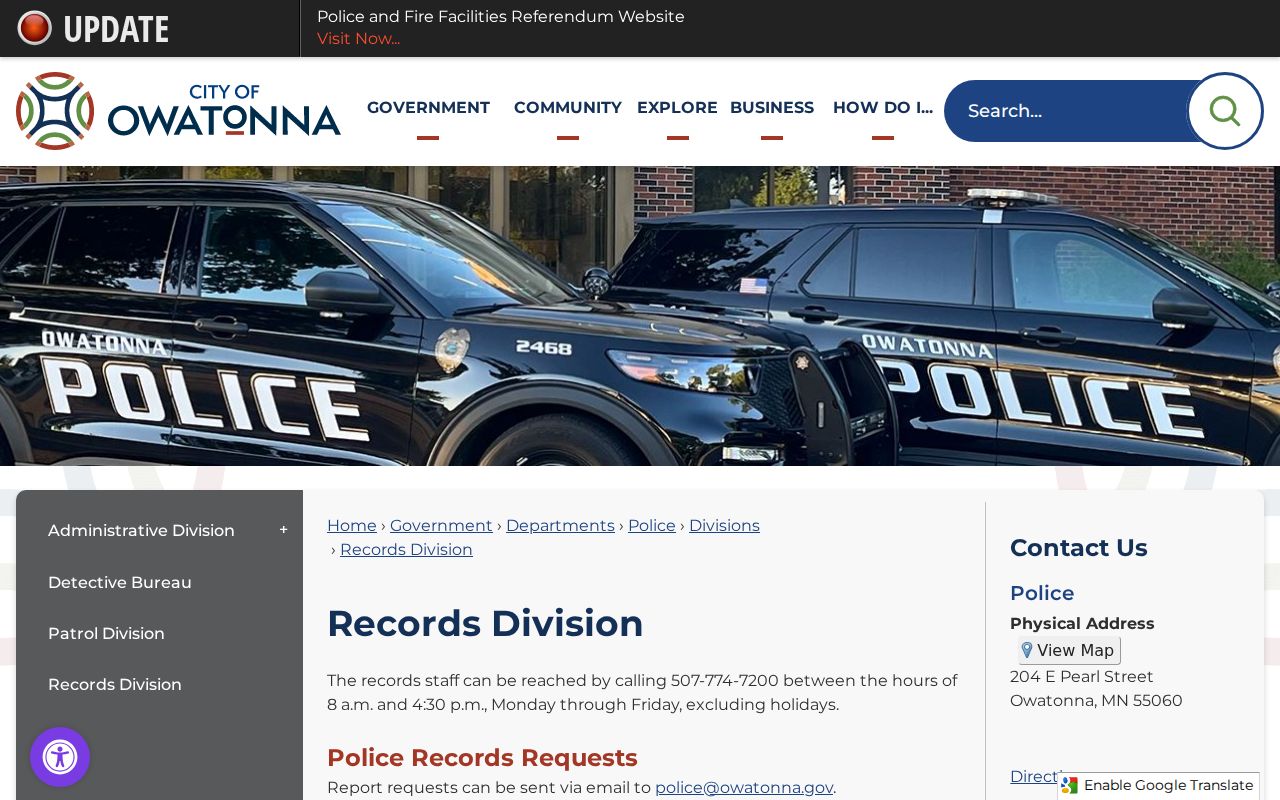Click the Police and Fire Facilities Referendum text
Image resolution: width=1280 pixels, height=800 pixels.
point(501,17)
